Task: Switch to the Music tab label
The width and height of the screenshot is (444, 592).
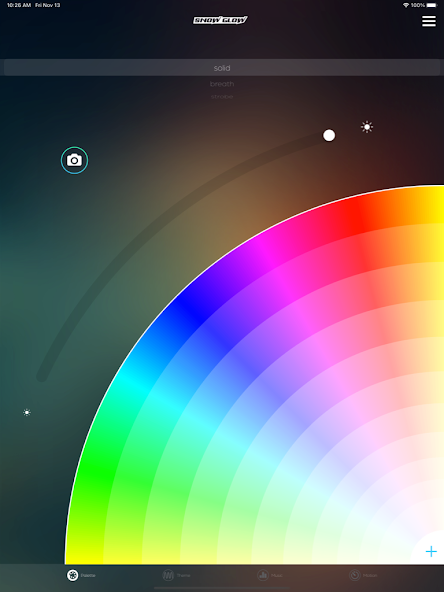Action: pos(277,575)
